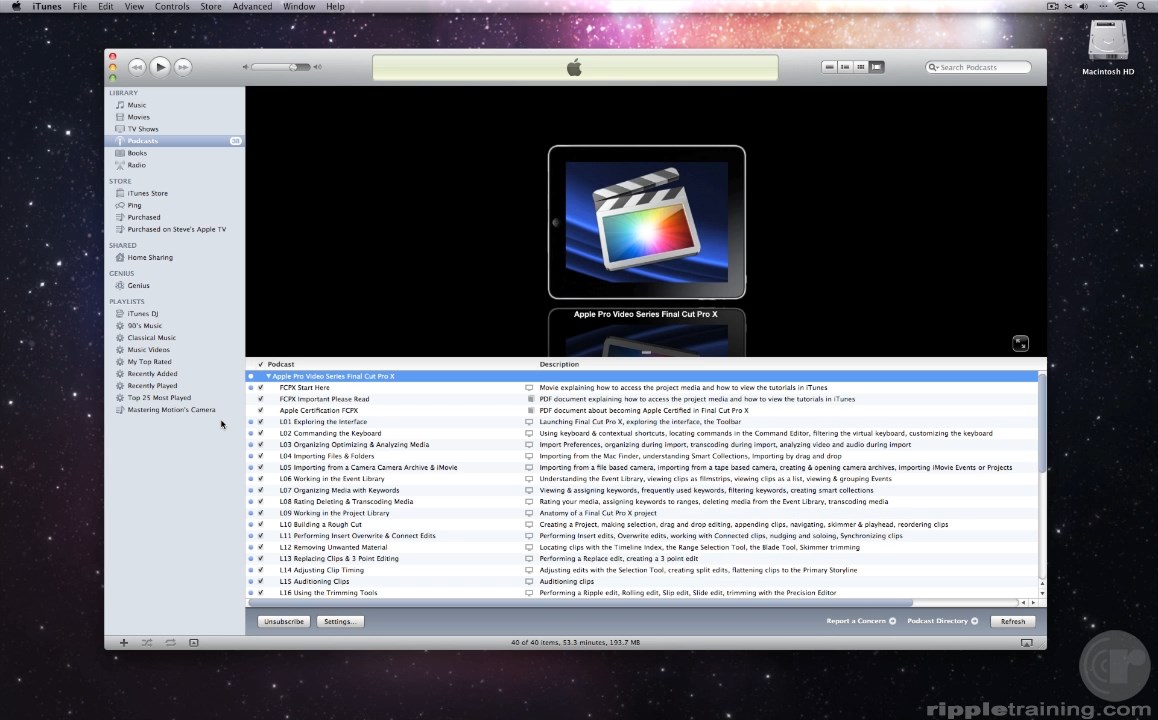1158x720 pixels.
Task: Show artwork viewer icon in bottom bar
Action: point(194,642)
